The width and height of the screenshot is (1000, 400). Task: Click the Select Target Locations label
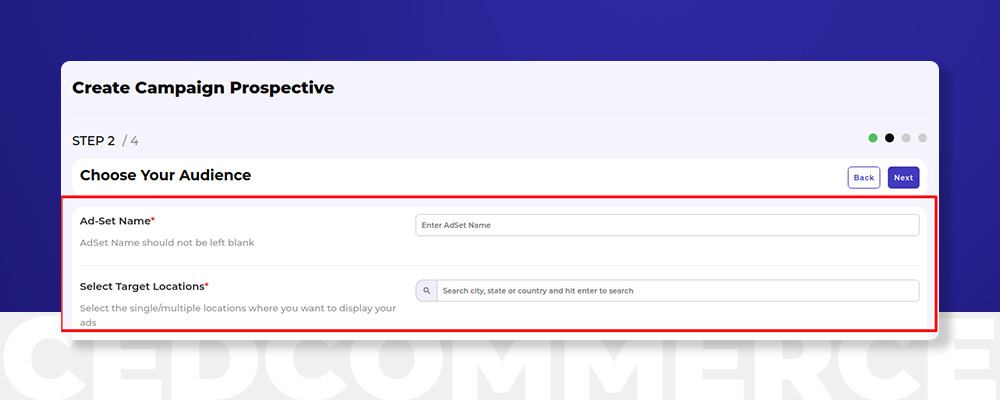[142, 286]
